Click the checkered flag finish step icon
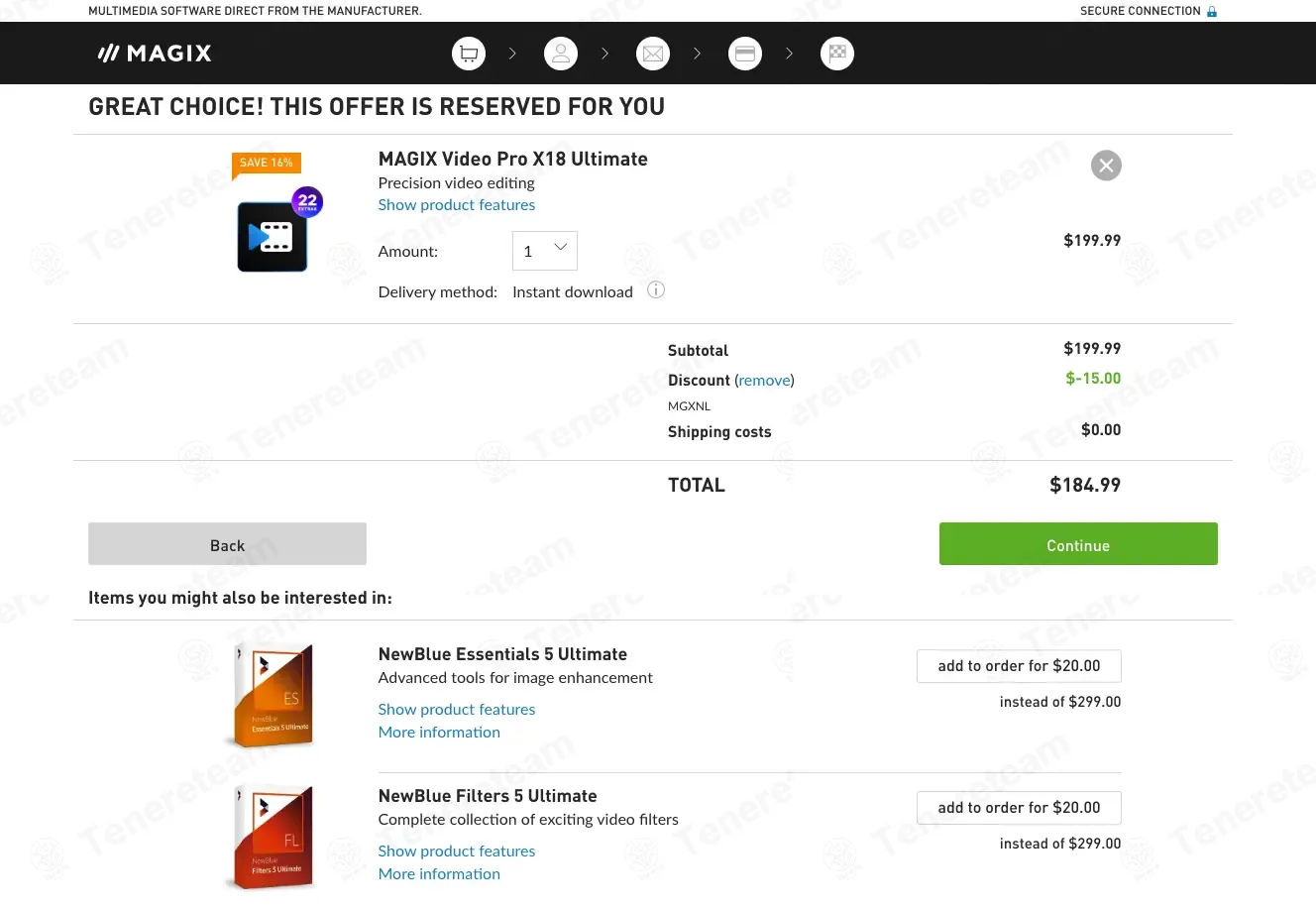The height and width of the screenshot is (909, 1316). tap(837, 54)
